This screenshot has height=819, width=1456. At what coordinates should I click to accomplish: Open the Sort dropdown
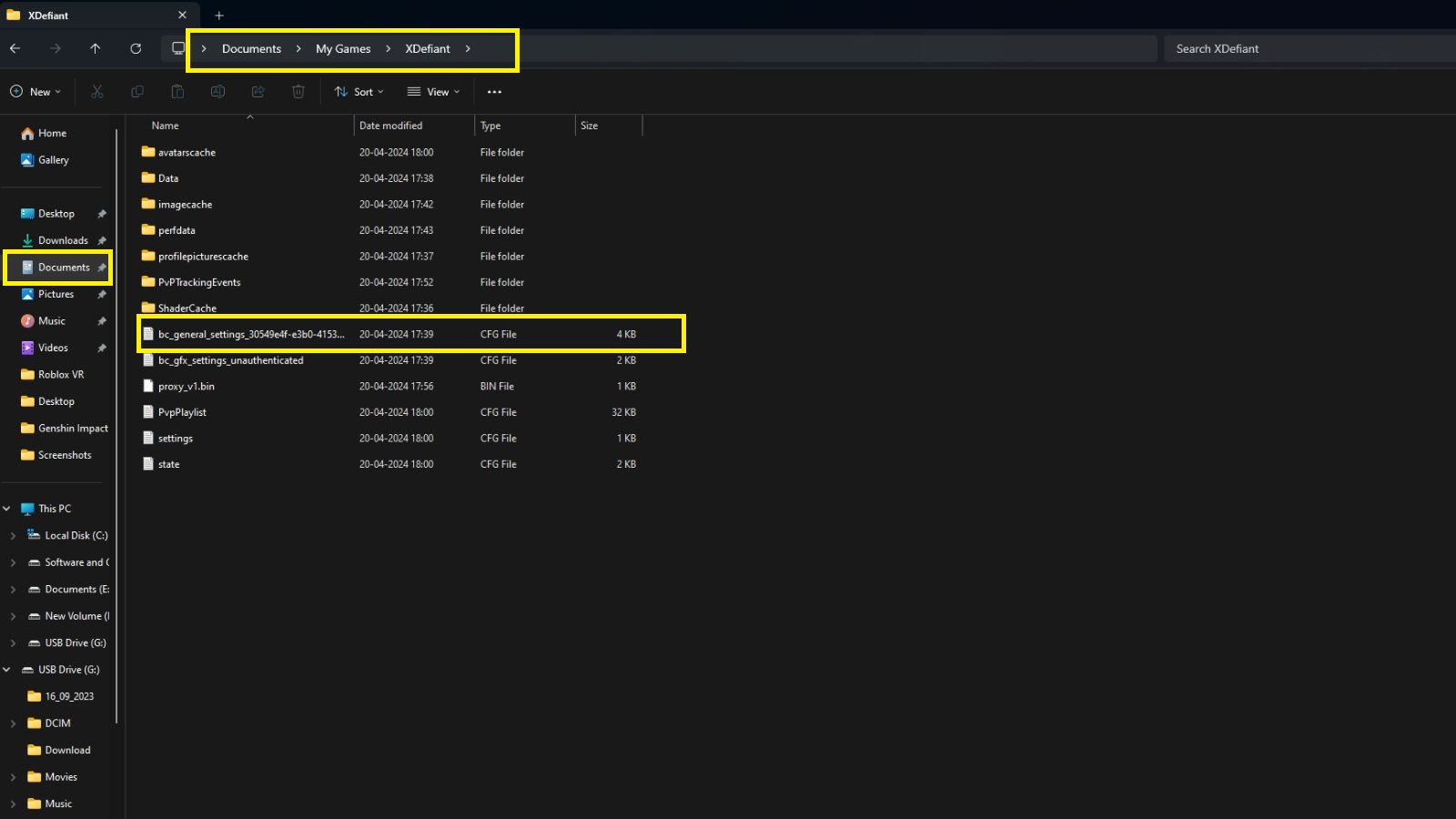tap(359, 92)
